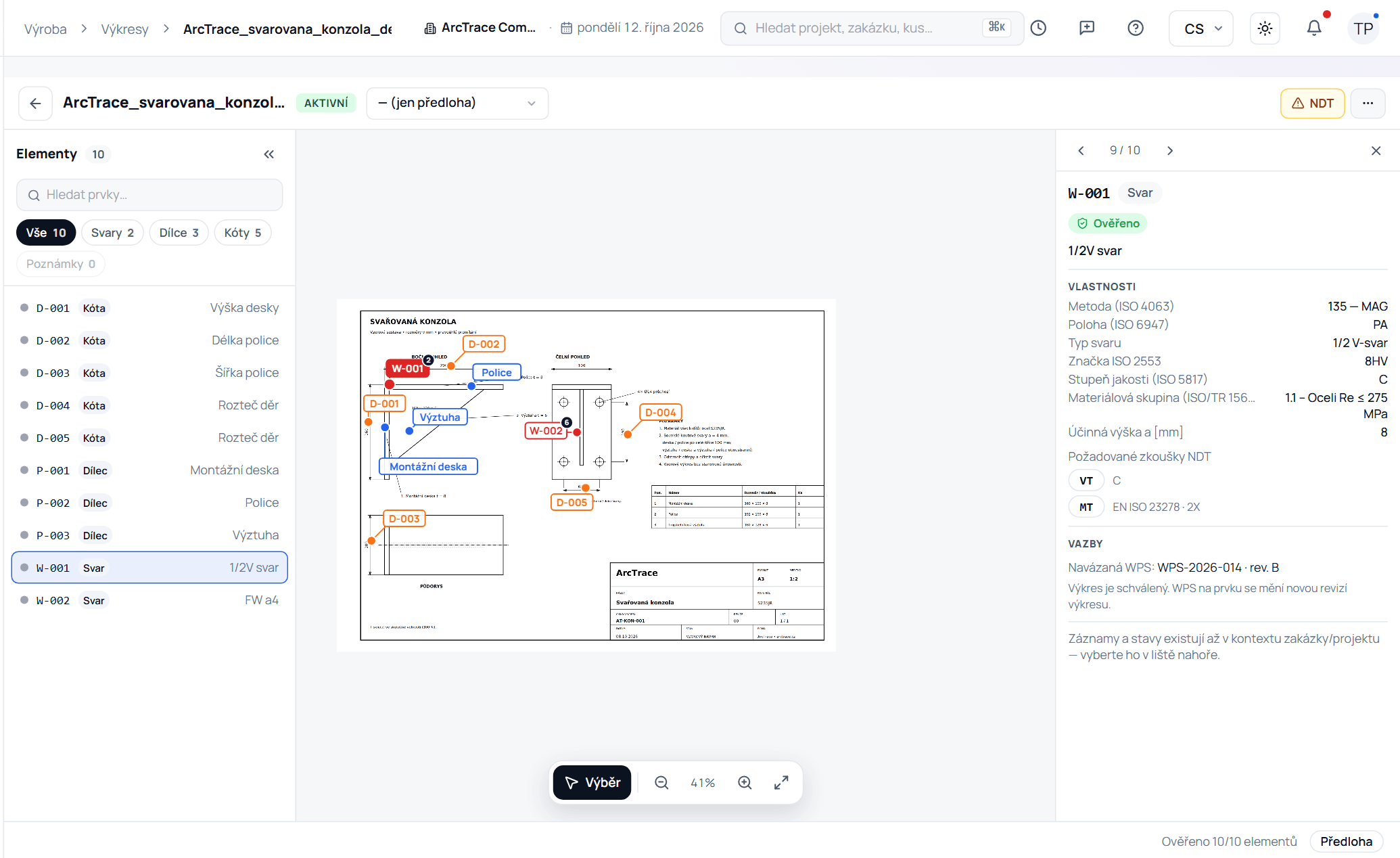The width and height of the screenshot is (1400, 858).
Task: Zoom out the drawing
Action: click(x=661, y=783)
